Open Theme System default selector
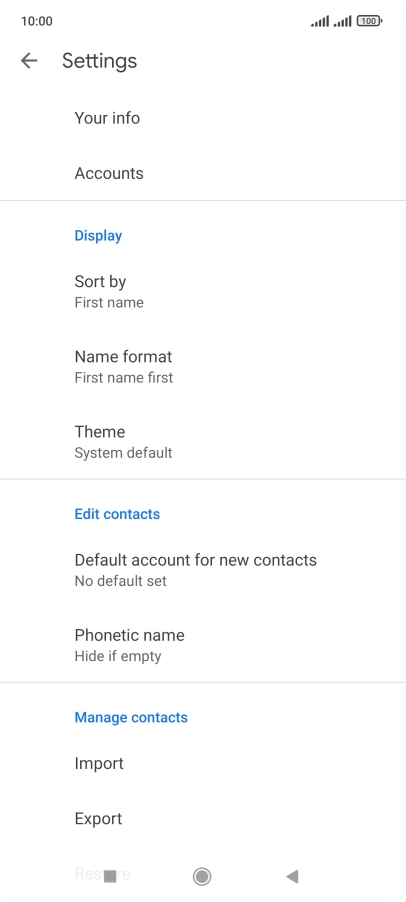Viewport: 406px width, 902px height. 203,441
